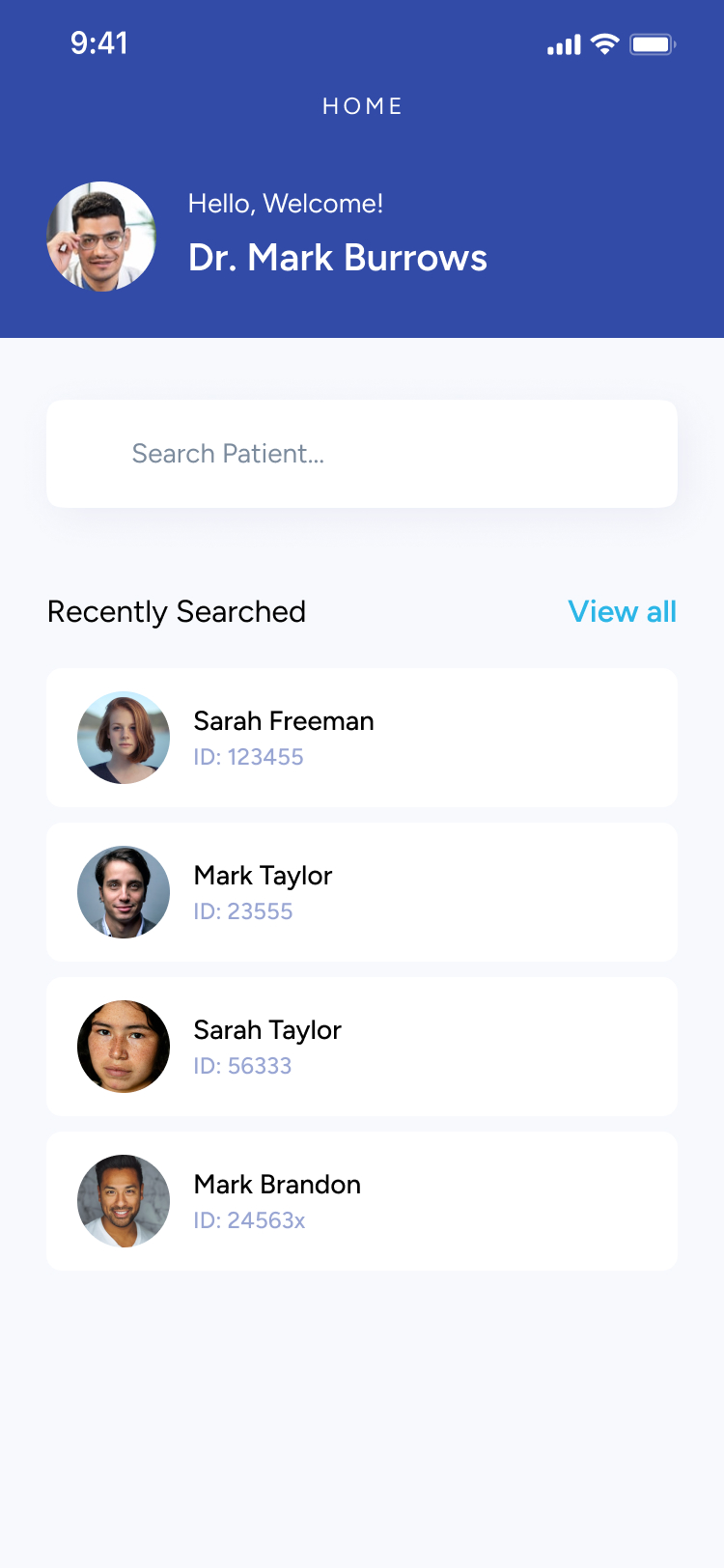Tap the avatar on Sarah Freeman's card

[124, 738]
